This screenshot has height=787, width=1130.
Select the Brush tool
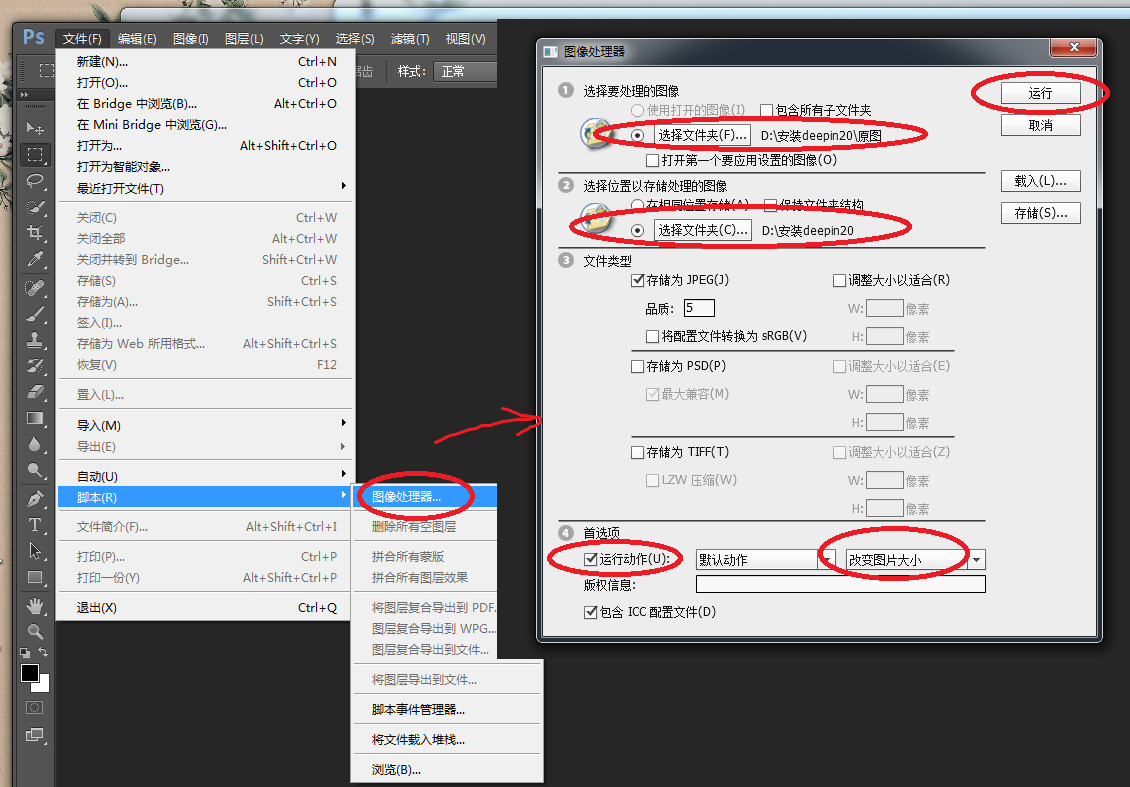coord(35,314)
